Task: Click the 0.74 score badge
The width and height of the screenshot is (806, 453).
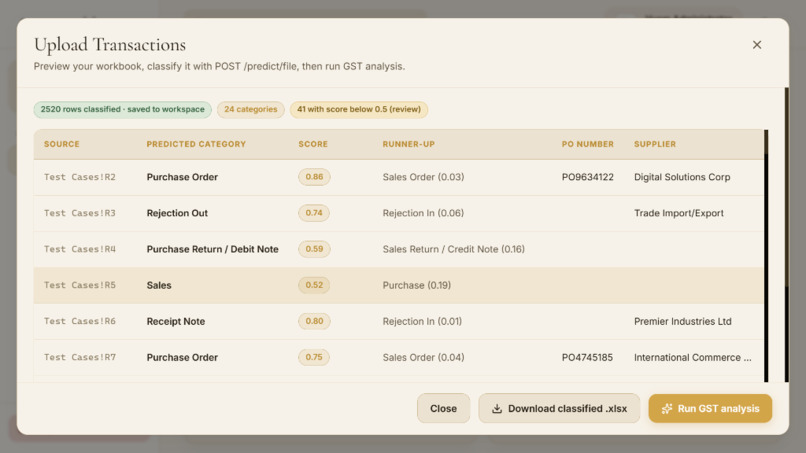Action: (x=314, y=213)
